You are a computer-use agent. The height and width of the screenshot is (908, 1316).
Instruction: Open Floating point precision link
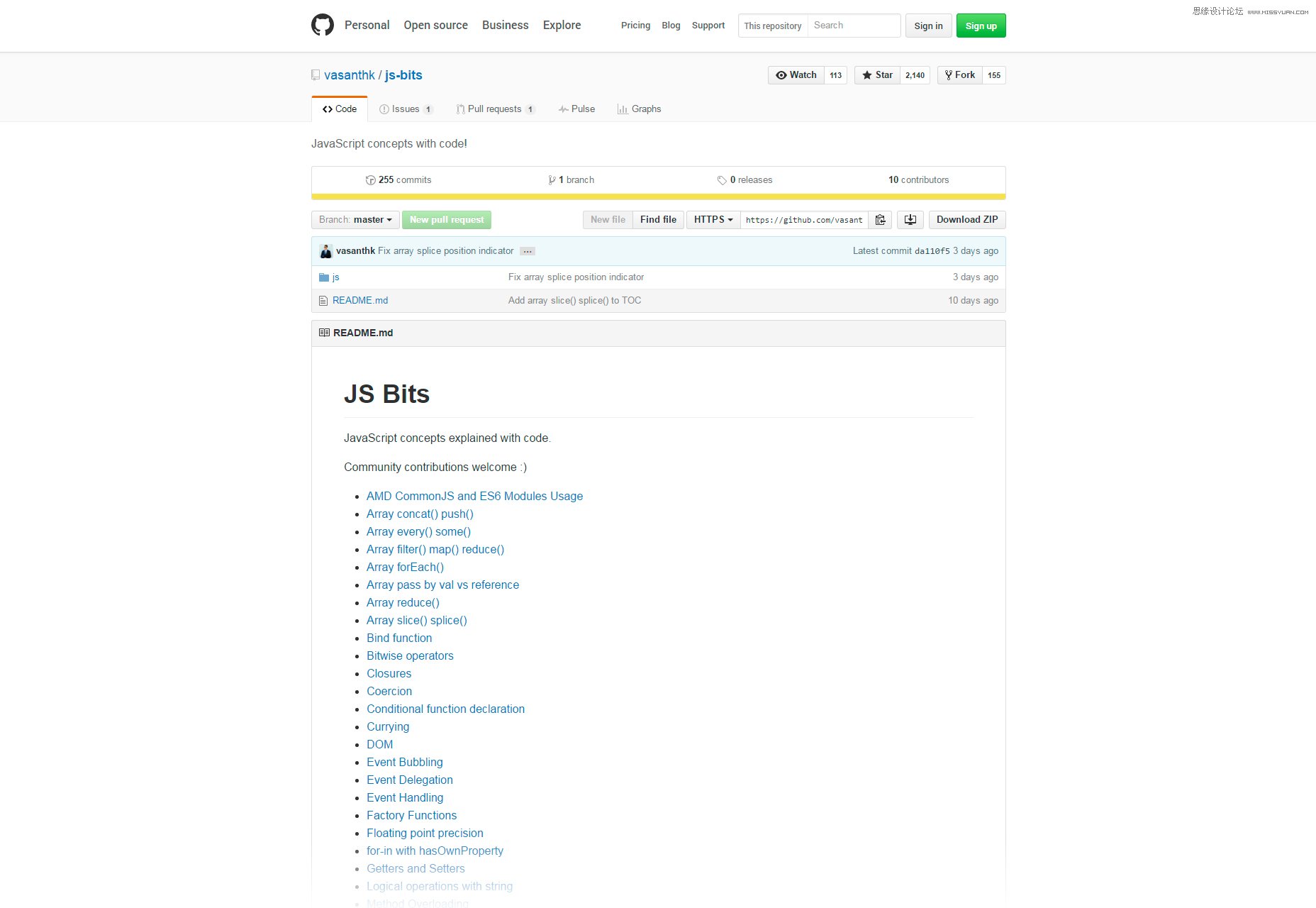tap(425, 834)
